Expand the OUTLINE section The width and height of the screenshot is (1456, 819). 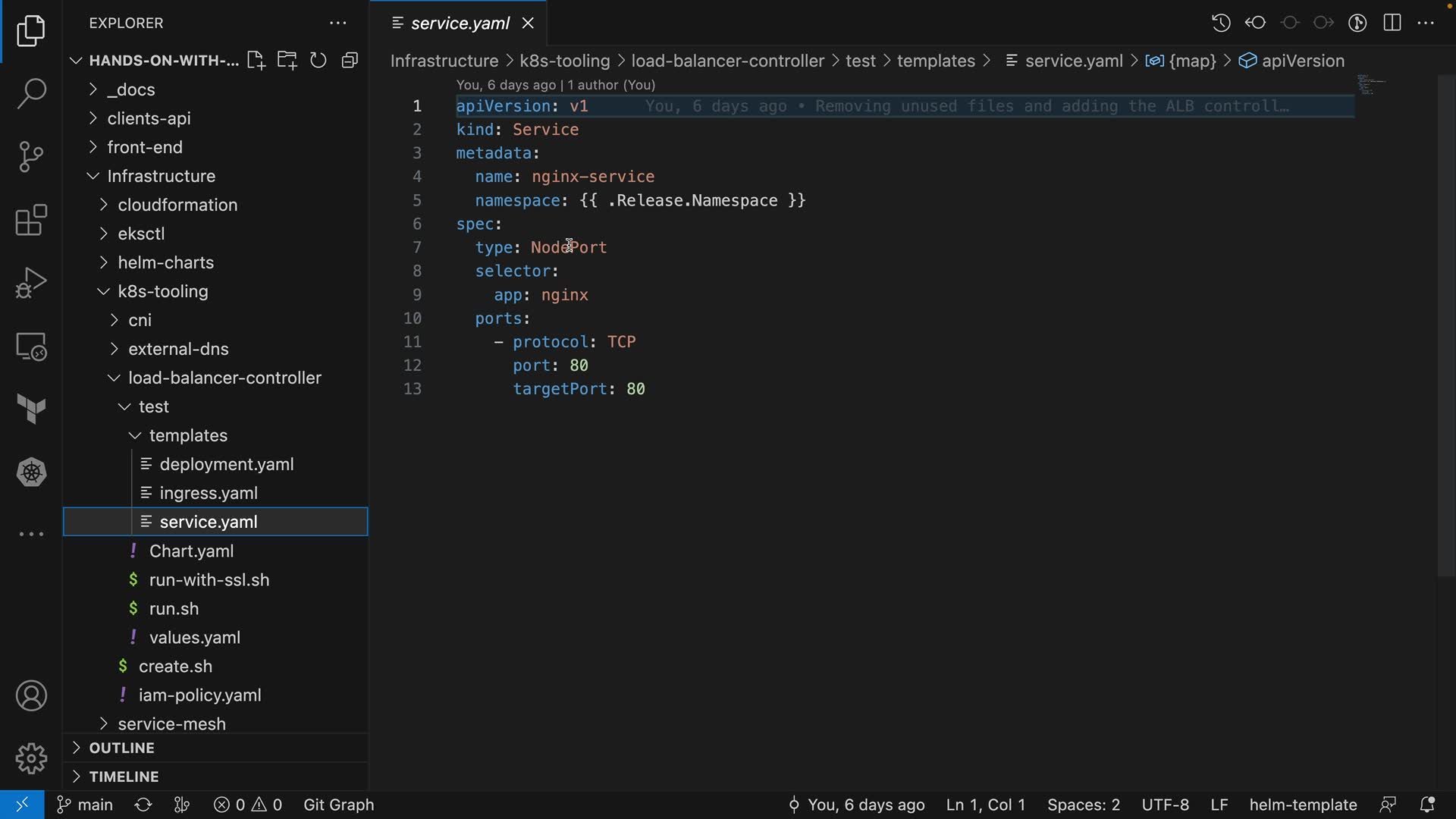(x=121, y=748)
